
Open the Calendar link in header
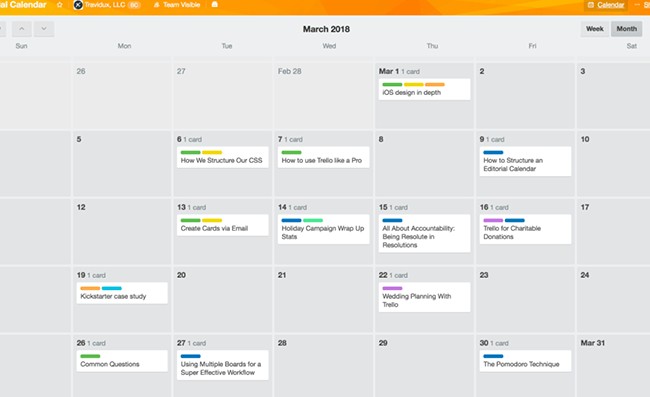[x=611, y=5]
